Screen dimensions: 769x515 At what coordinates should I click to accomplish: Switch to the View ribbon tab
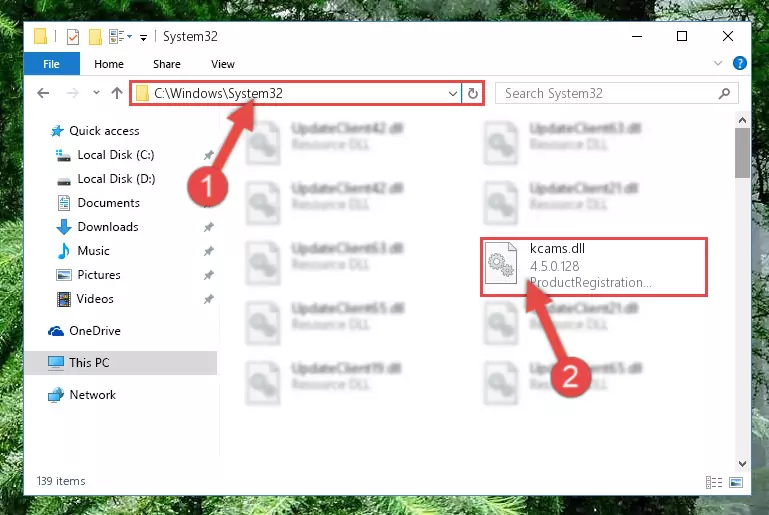coord(223,64)
